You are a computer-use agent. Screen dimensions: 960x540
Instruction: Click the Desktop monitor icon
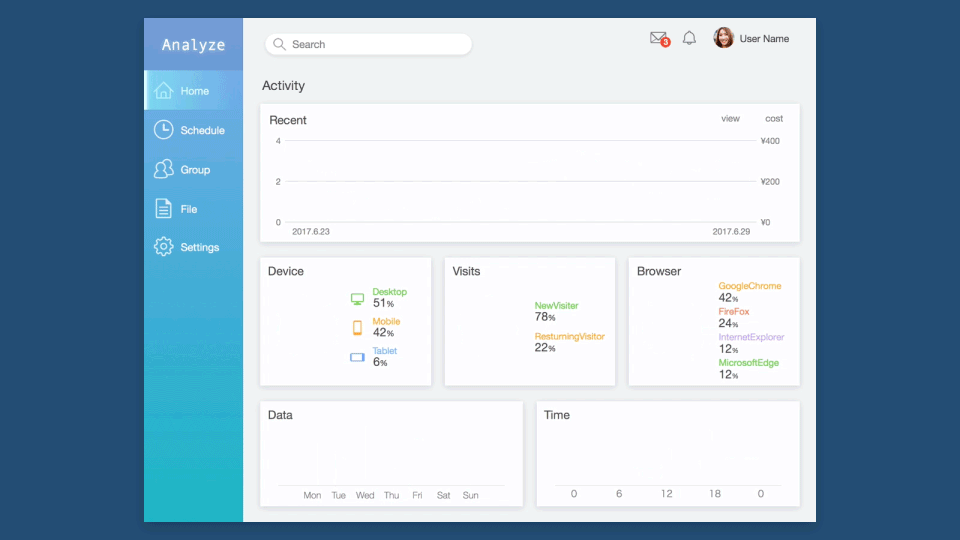pos(357,299)
